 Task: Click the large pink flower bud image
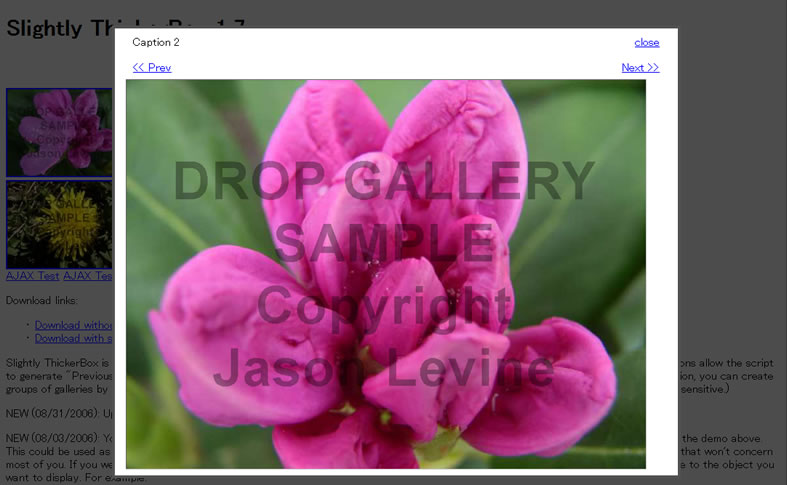click(385, 274)
